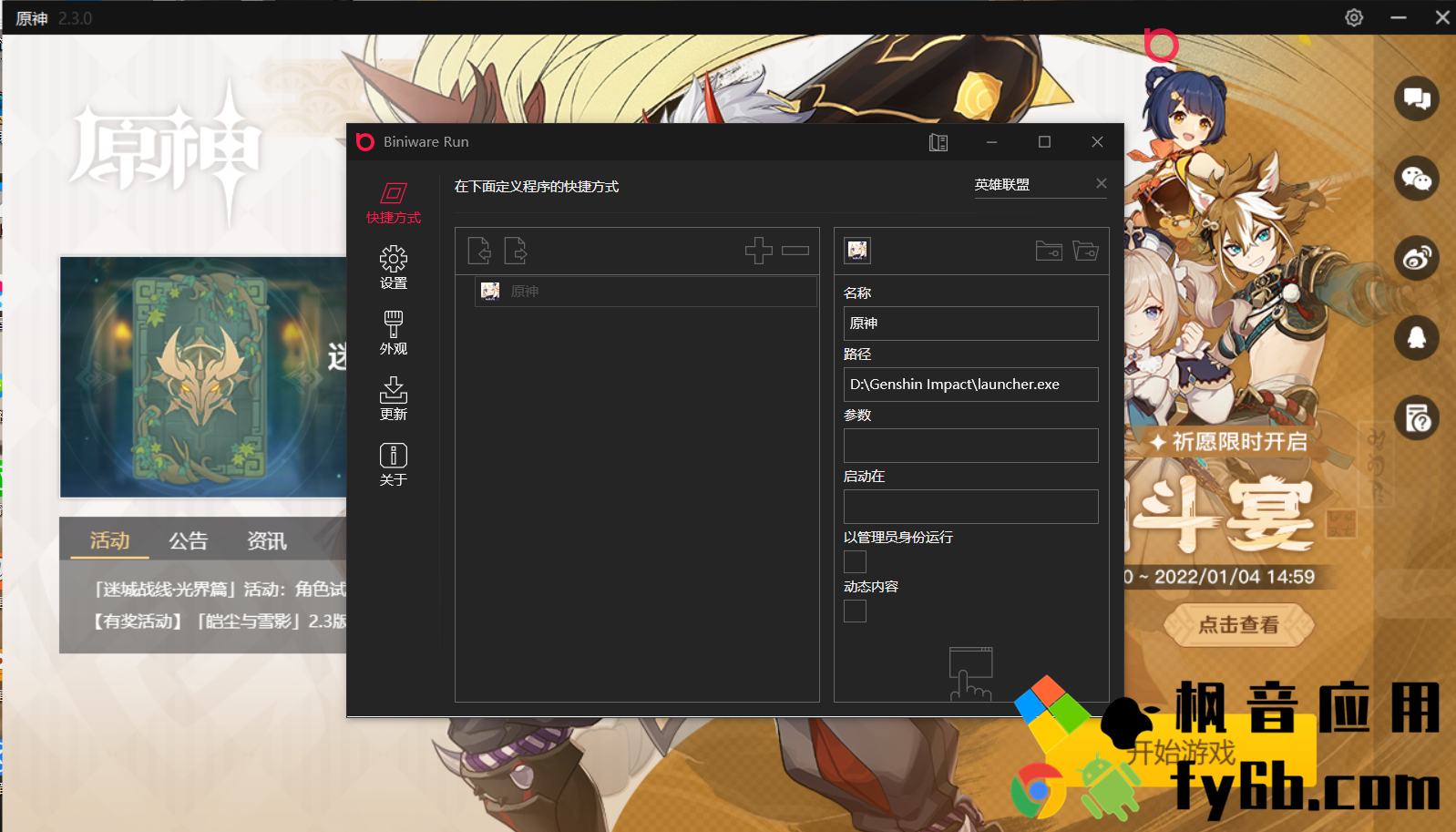Open the chat bubble icon in launcher
The height and width of the screenshot is (832, 1456).
[1417, 98]
